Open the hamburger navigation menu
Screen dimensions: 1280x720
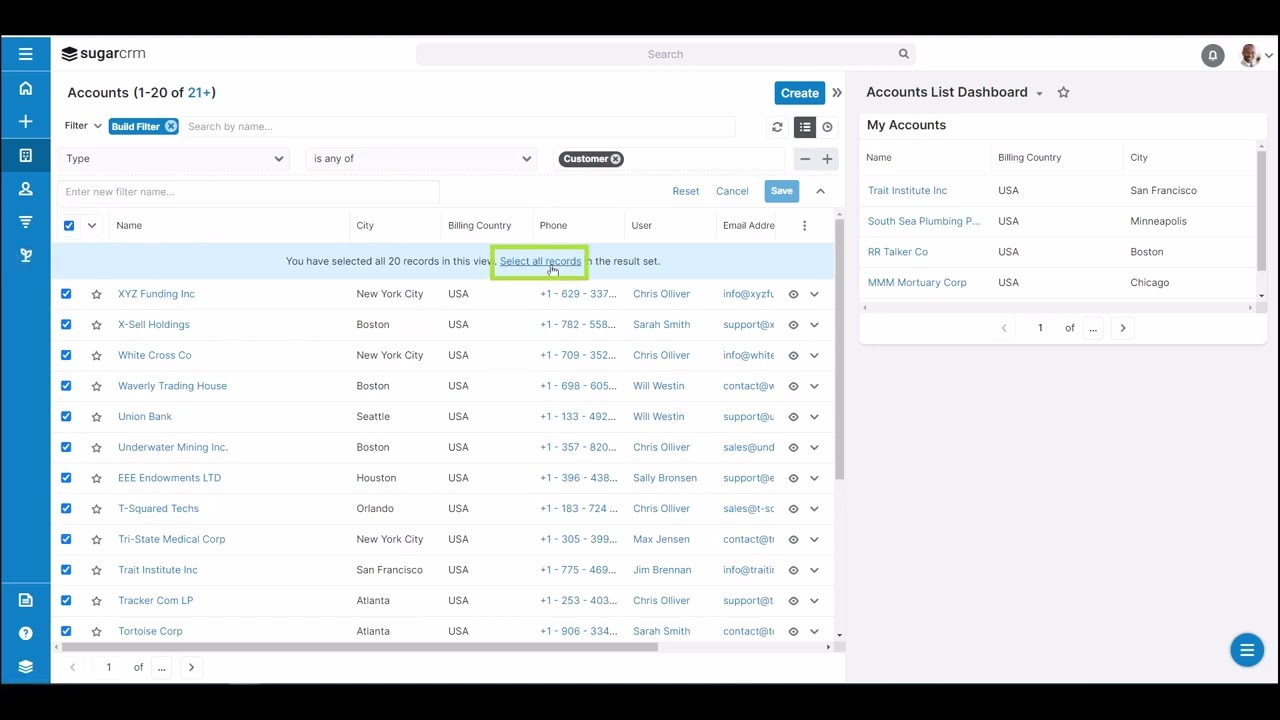tap(25, 54)
